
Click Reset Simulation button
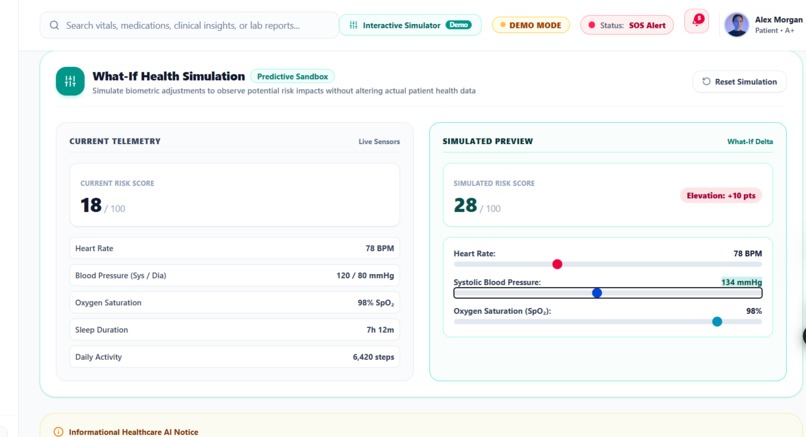(x=739, y=82)
